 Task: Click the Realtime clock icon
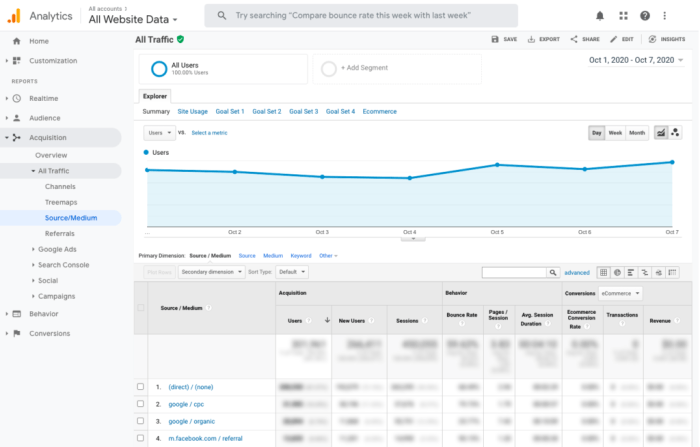17,98
